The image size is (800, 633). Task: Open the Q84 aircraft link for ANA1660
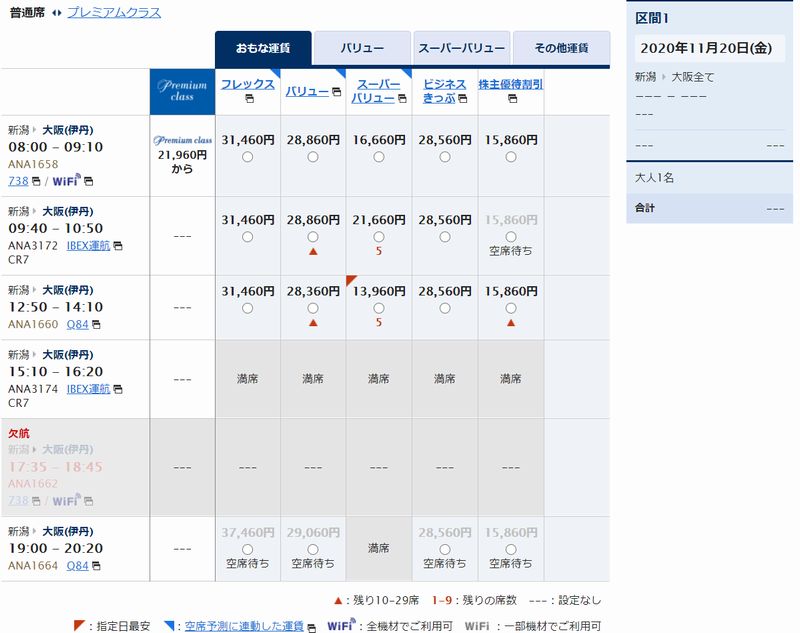click(78, 324)
